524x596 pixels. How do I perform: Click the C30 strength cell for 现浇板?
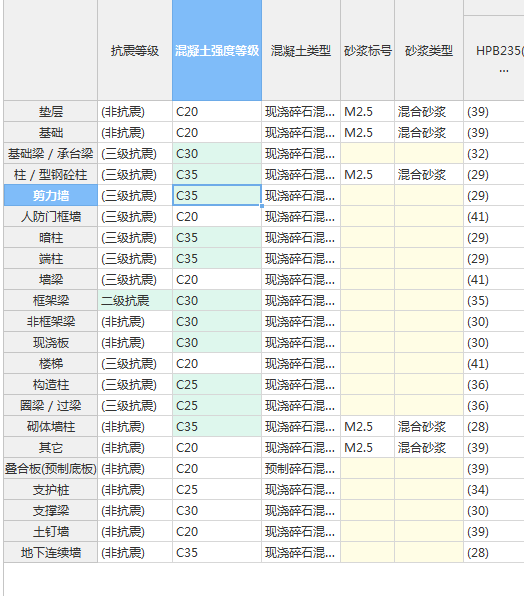(217, 342)
